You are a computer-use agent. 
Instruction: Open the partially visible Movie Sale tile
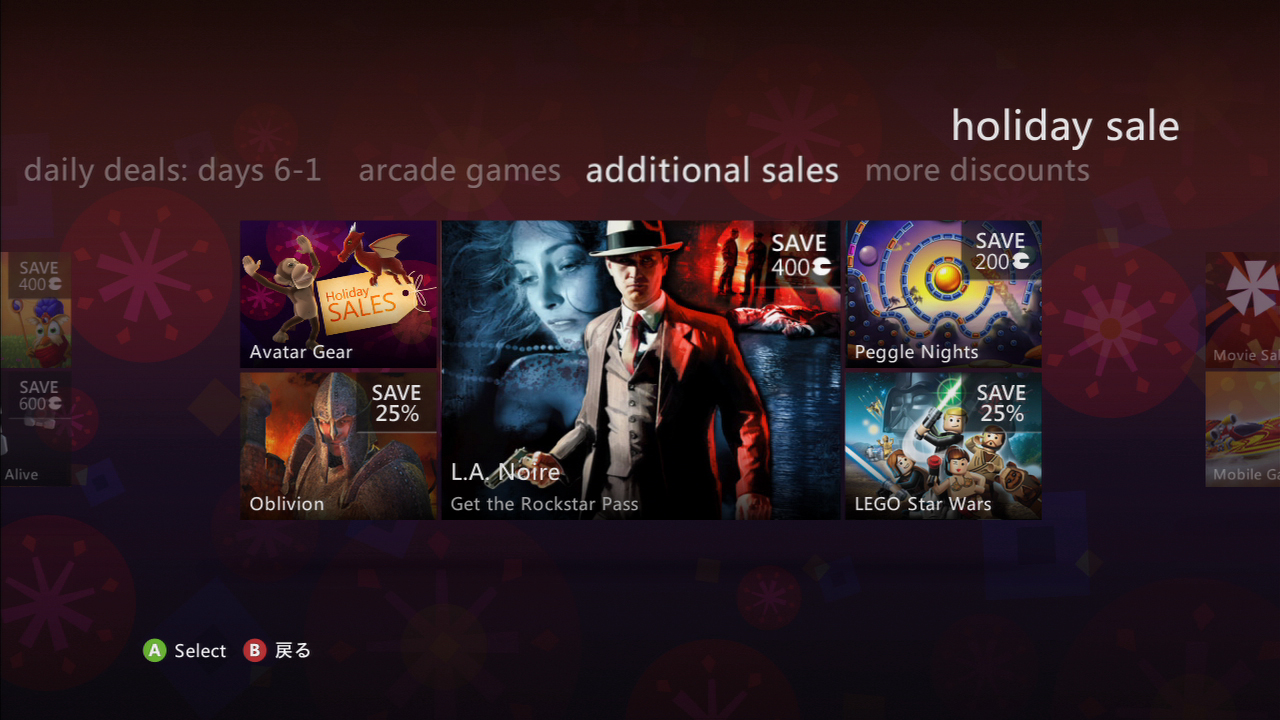tap(1243, 309)
